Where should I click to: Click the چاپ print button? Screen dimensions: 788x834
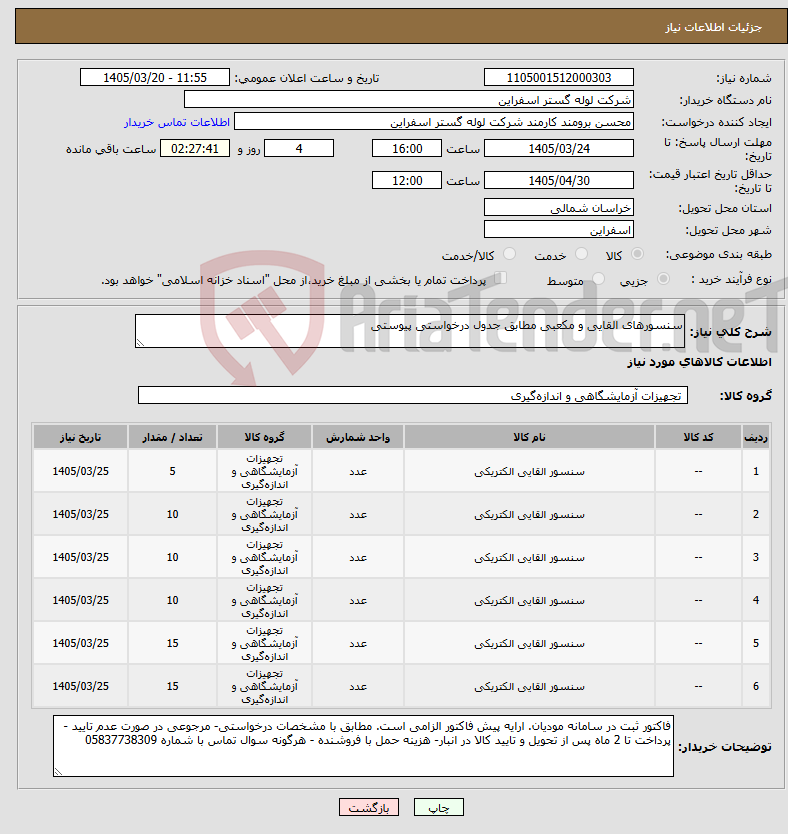(439, 807)
